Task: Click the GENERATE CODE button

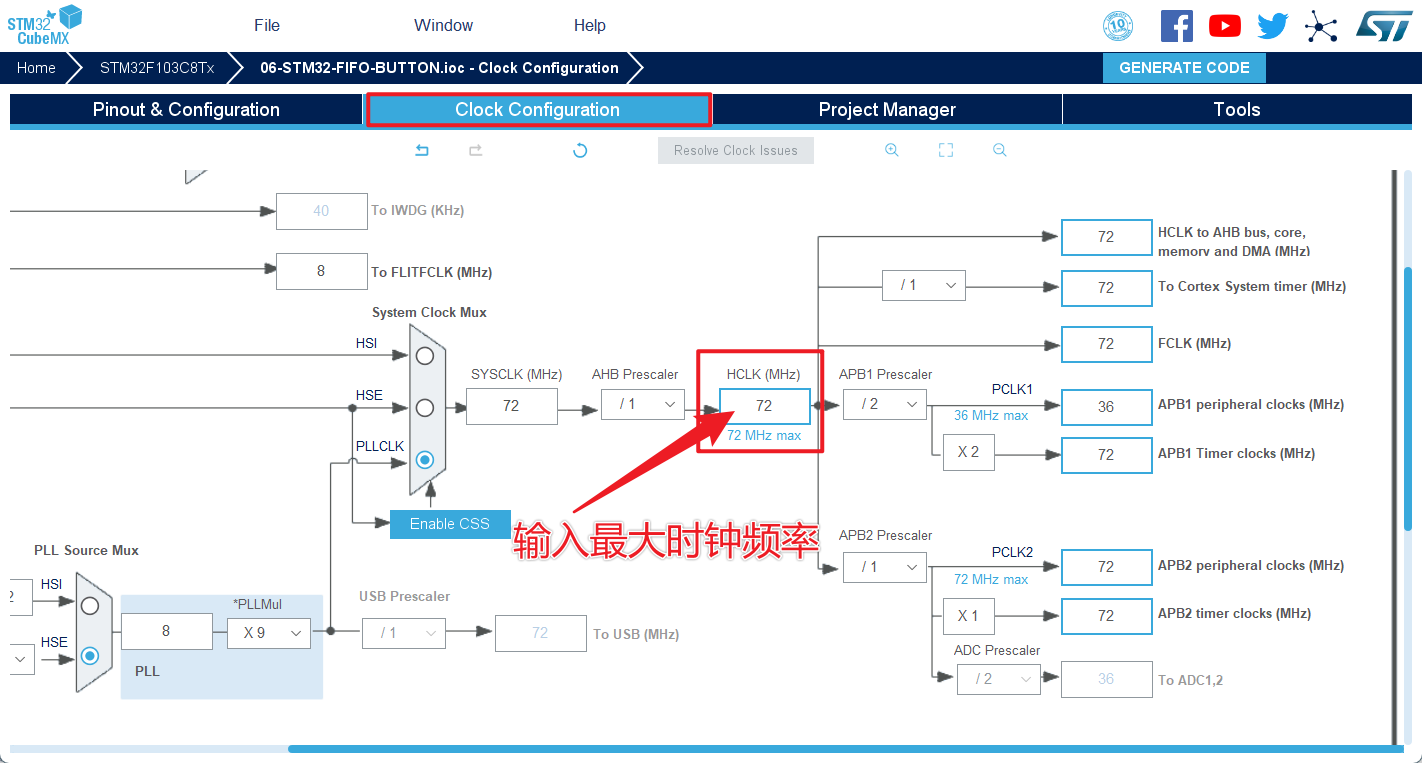Action: (x=1184, y=67)
